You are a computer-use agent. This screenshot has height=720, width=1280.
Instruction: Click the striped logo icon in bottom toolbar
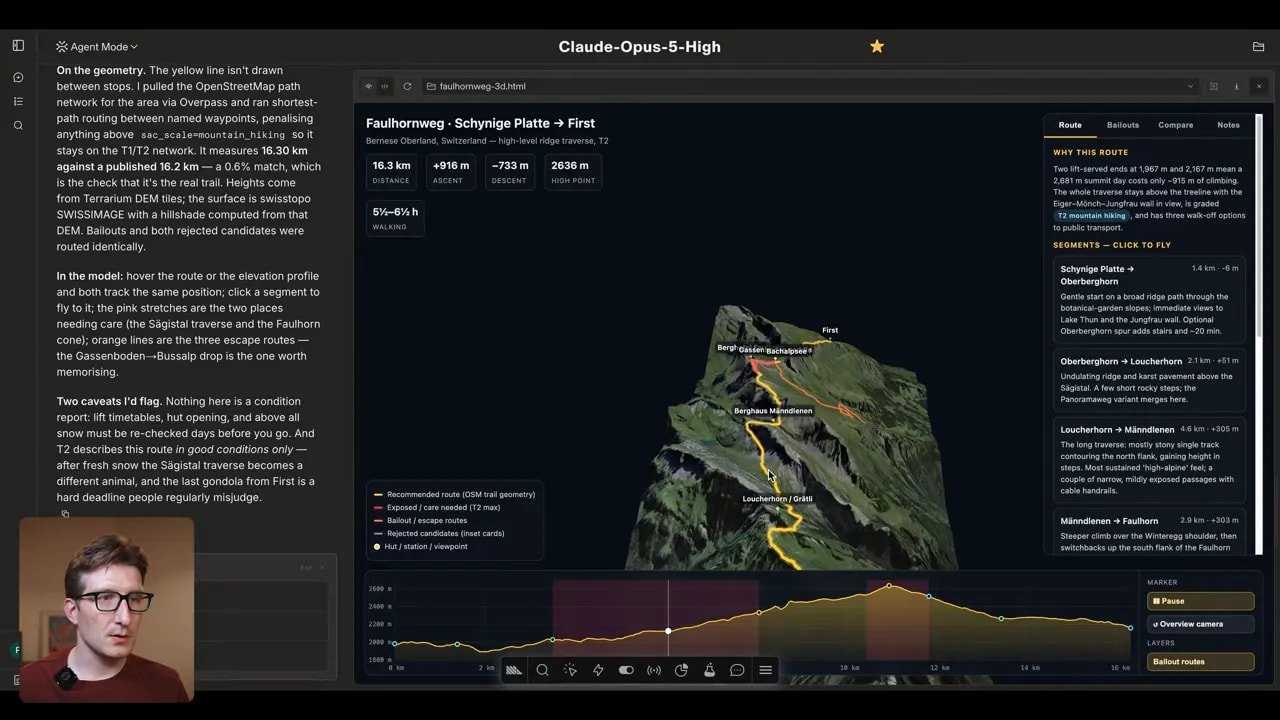coord(514,670)
